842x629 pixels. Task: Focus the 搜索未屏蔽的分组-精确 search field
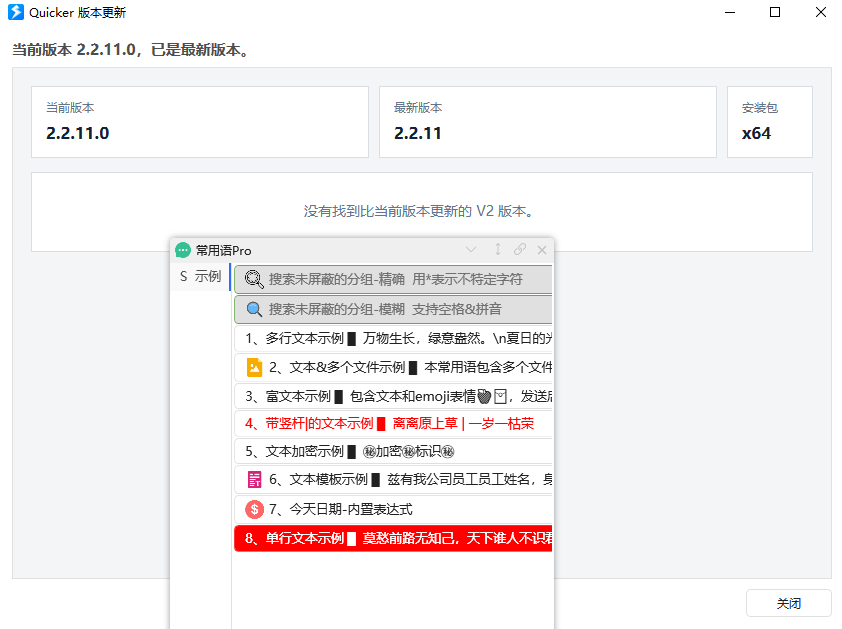pyautogui.click(x=393, y=279)
